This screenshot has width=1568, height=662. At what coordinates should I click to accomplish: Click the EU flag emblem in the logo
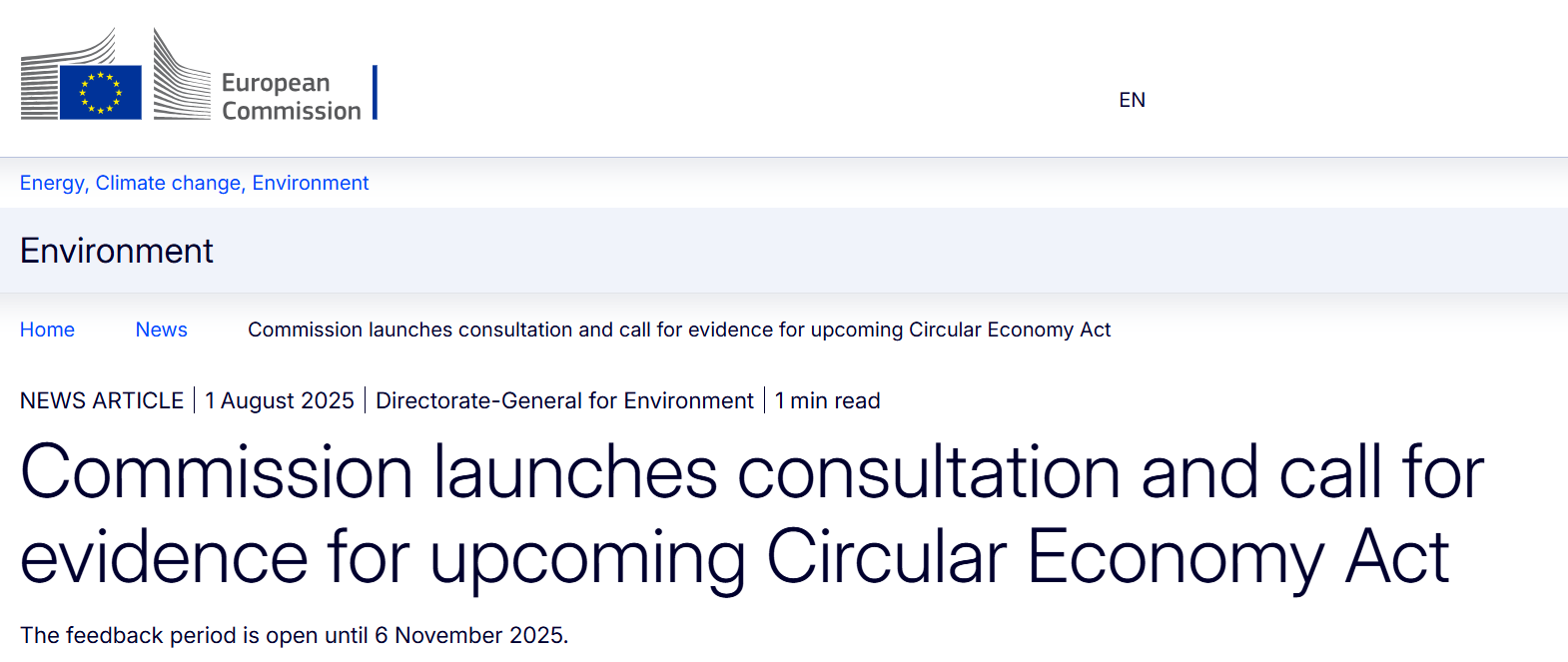[101, 92]
